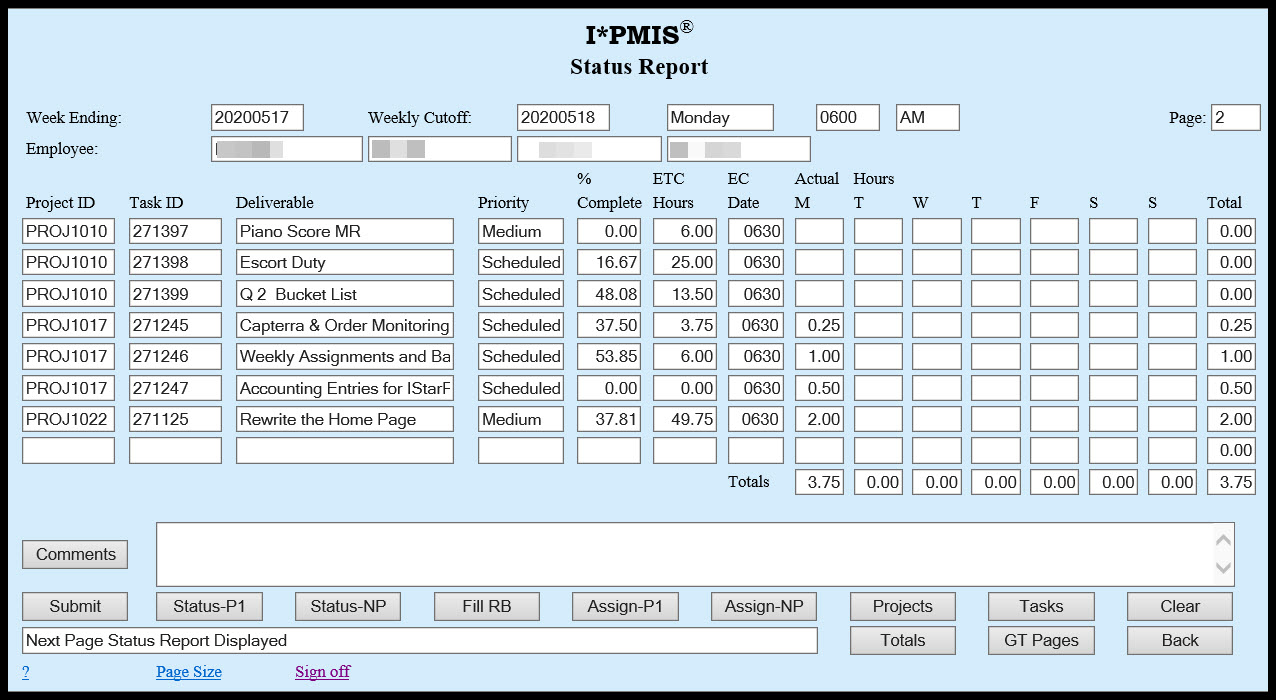Open the Tasks list

pos(1041,606)
